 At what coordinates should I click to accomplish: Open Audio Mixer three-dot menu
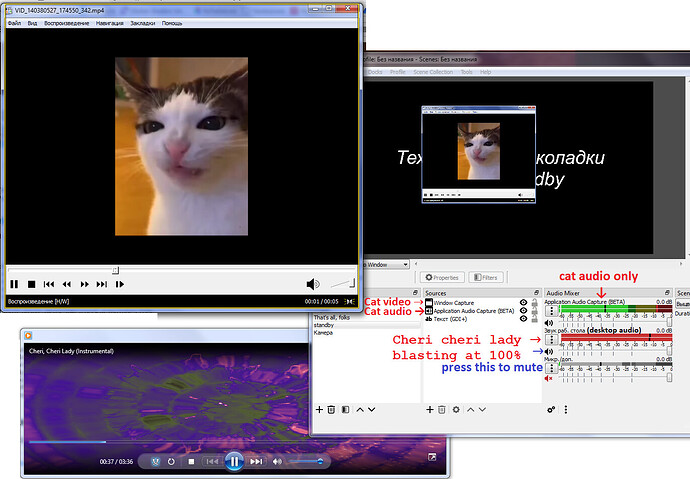pos(566,410)
